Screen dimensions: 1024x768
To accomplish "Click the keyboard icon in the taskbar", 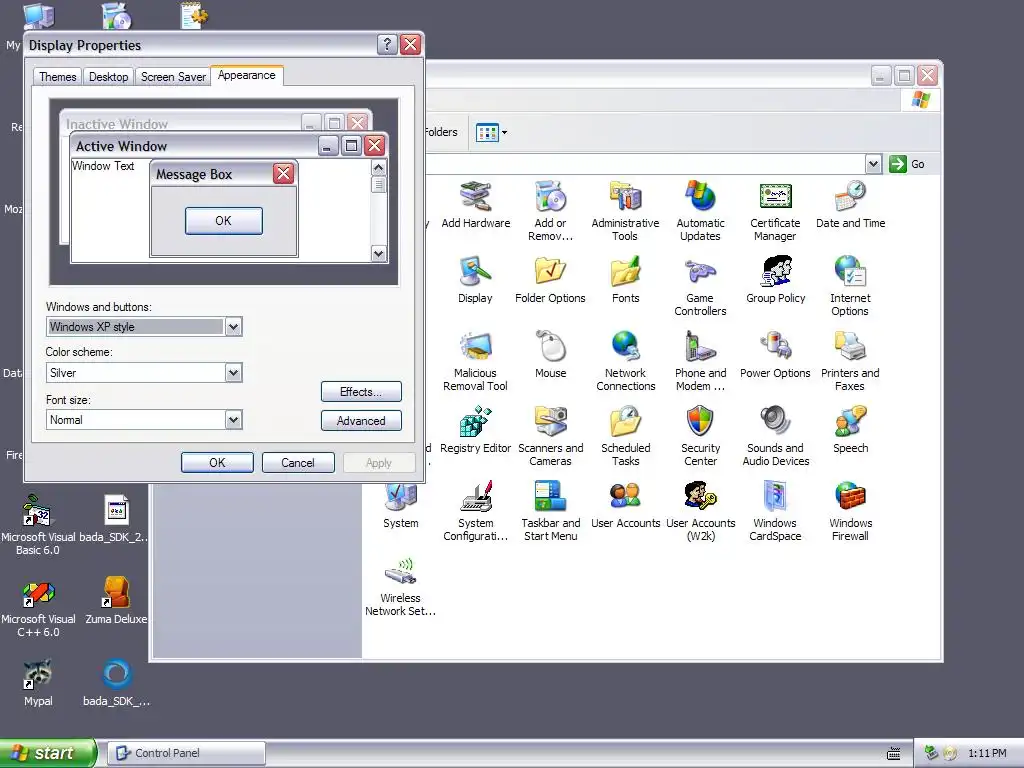I will [x=893, y=754].
